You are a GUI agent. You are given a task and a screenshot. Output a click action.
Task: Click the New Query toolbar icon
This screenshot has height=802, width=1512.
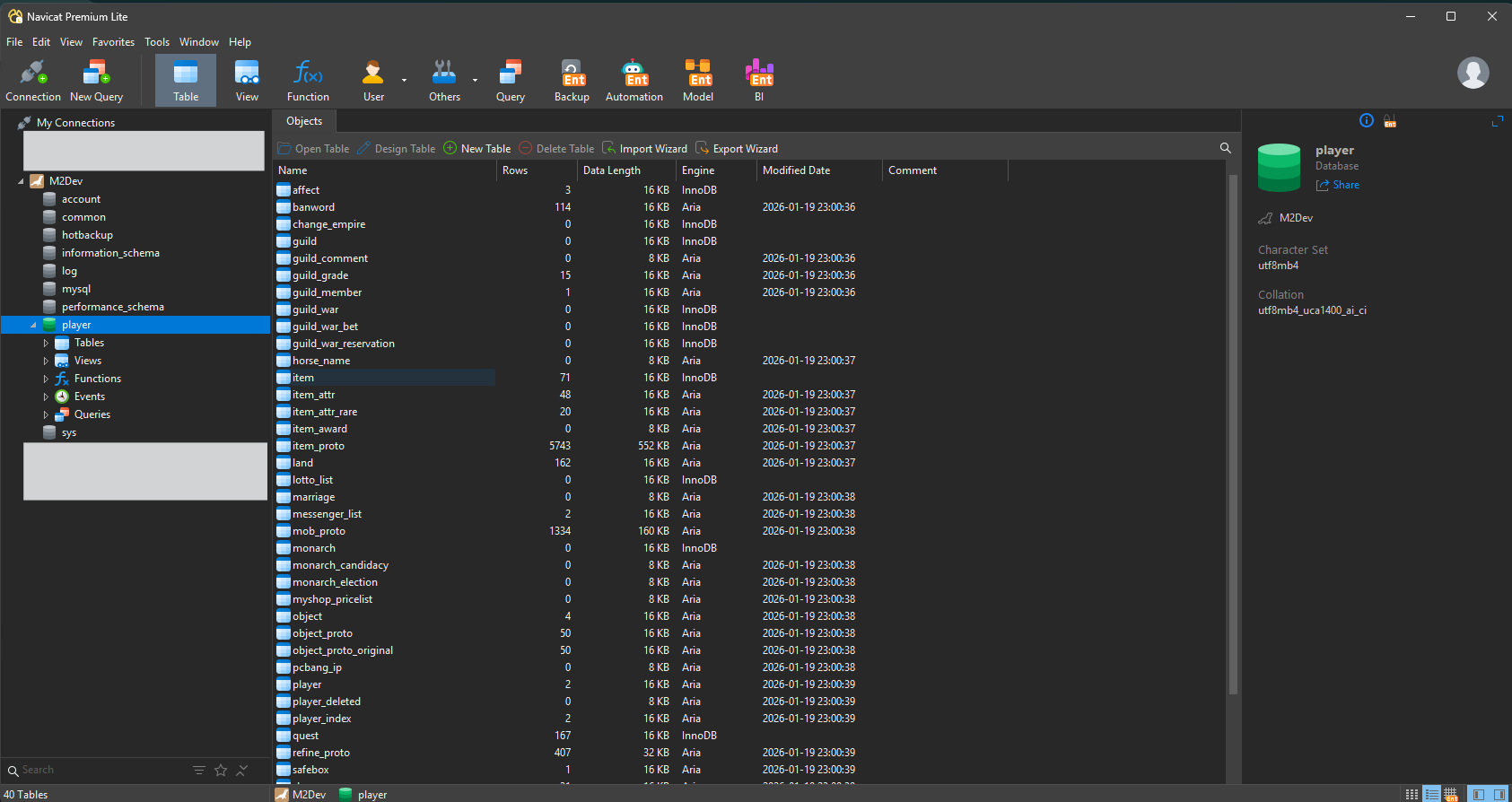tap(96, 80)
